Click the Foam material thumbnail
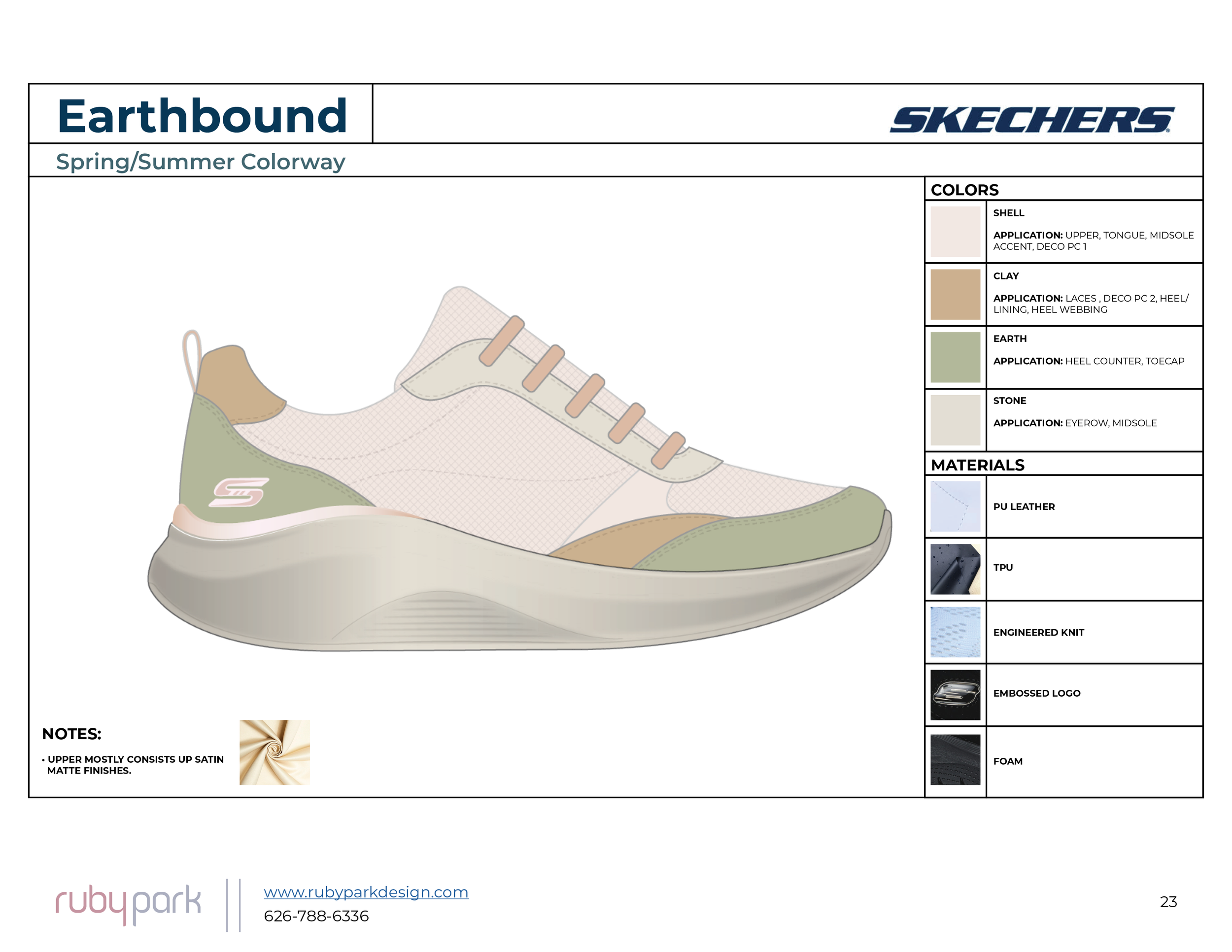 955,759
